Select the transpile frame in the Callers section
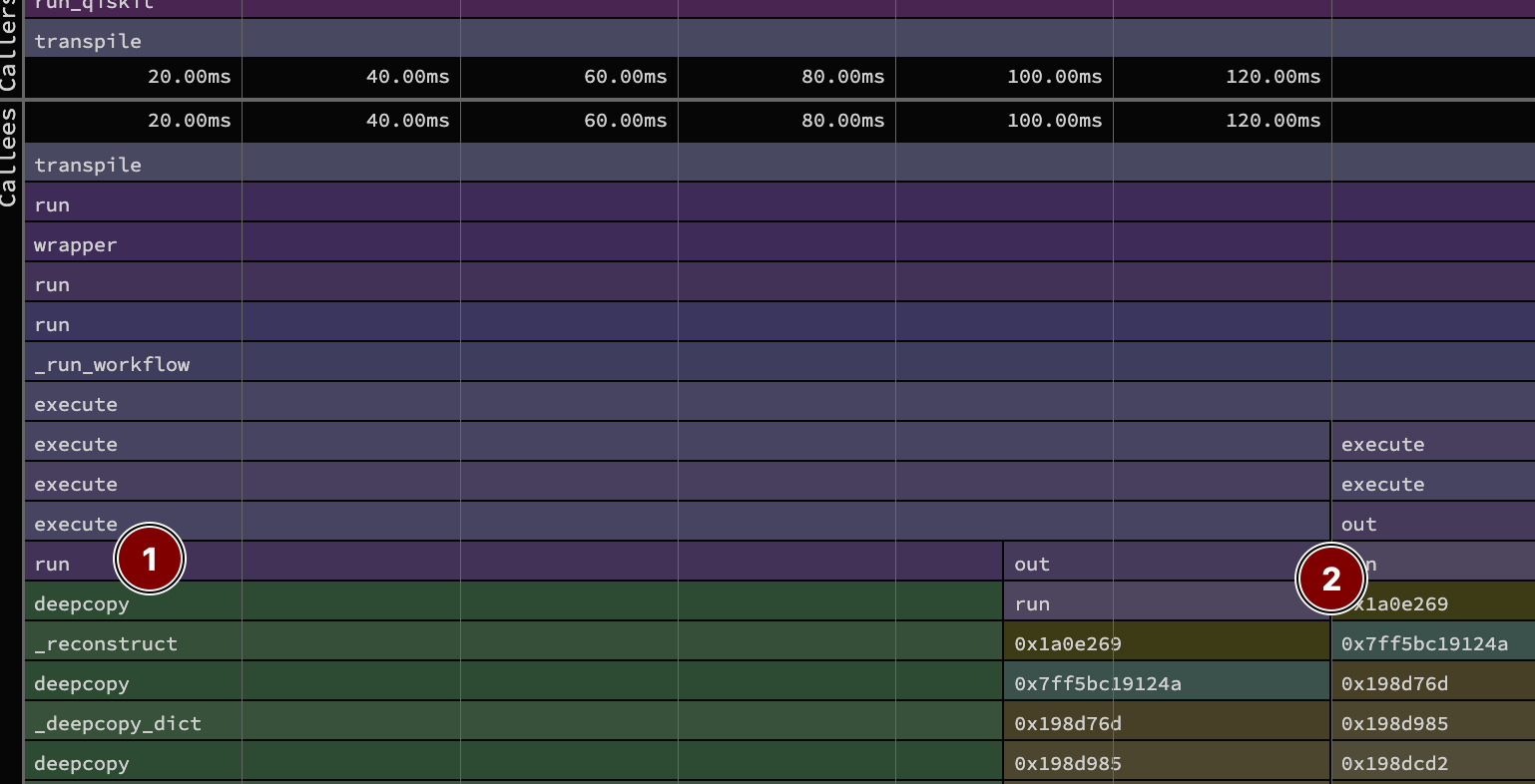 (88, 41)
